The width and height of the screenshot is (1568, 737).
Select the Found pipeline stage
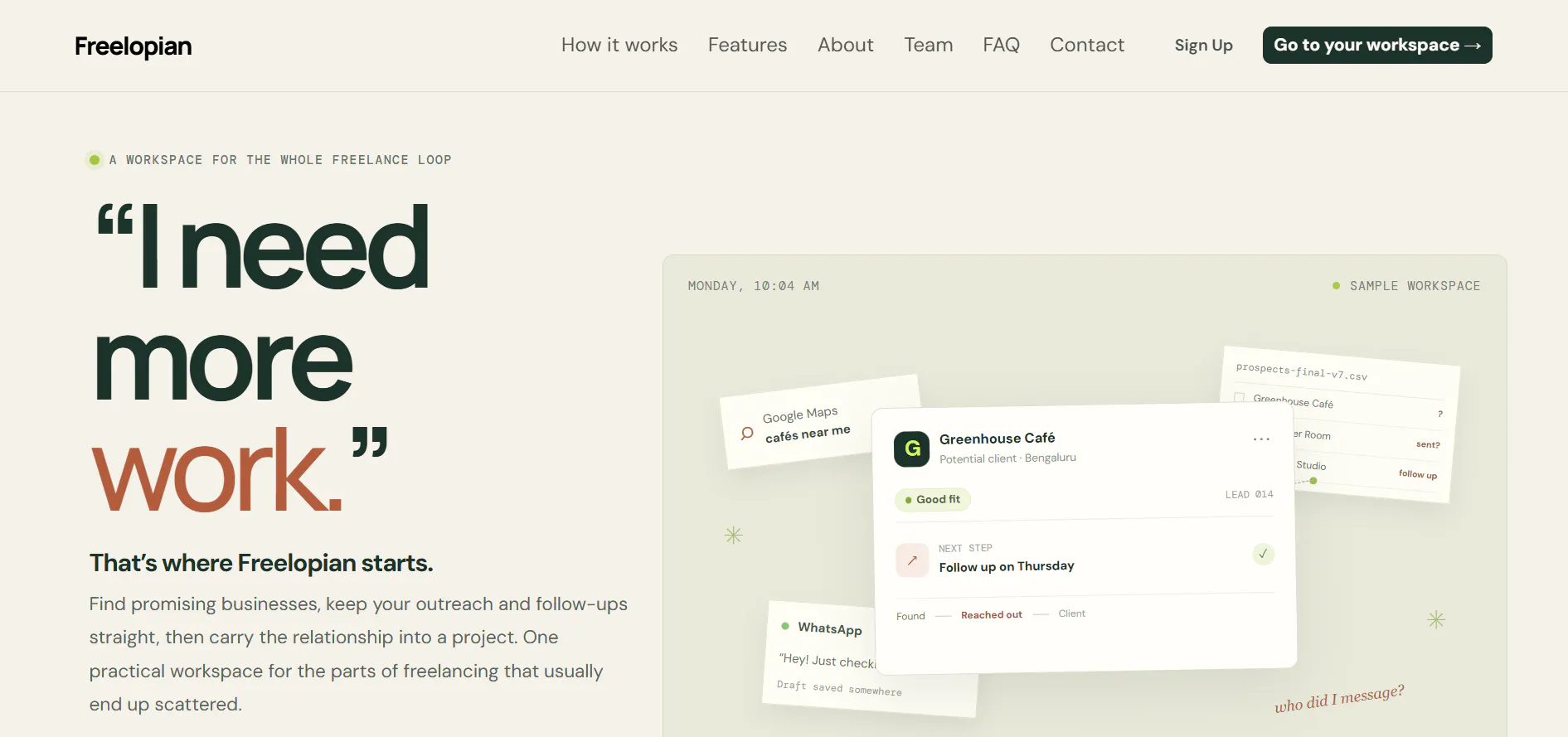point(910,616)
